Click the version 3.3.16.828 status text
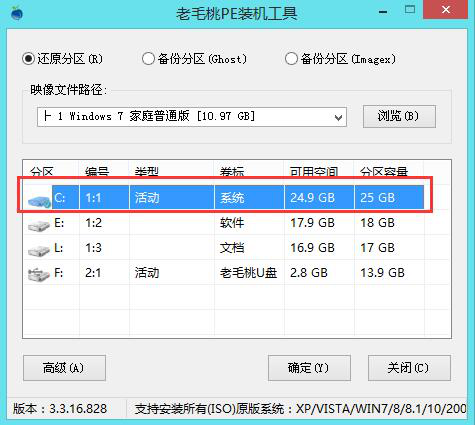This screenshot has width=475, height=425. [60, 409]
